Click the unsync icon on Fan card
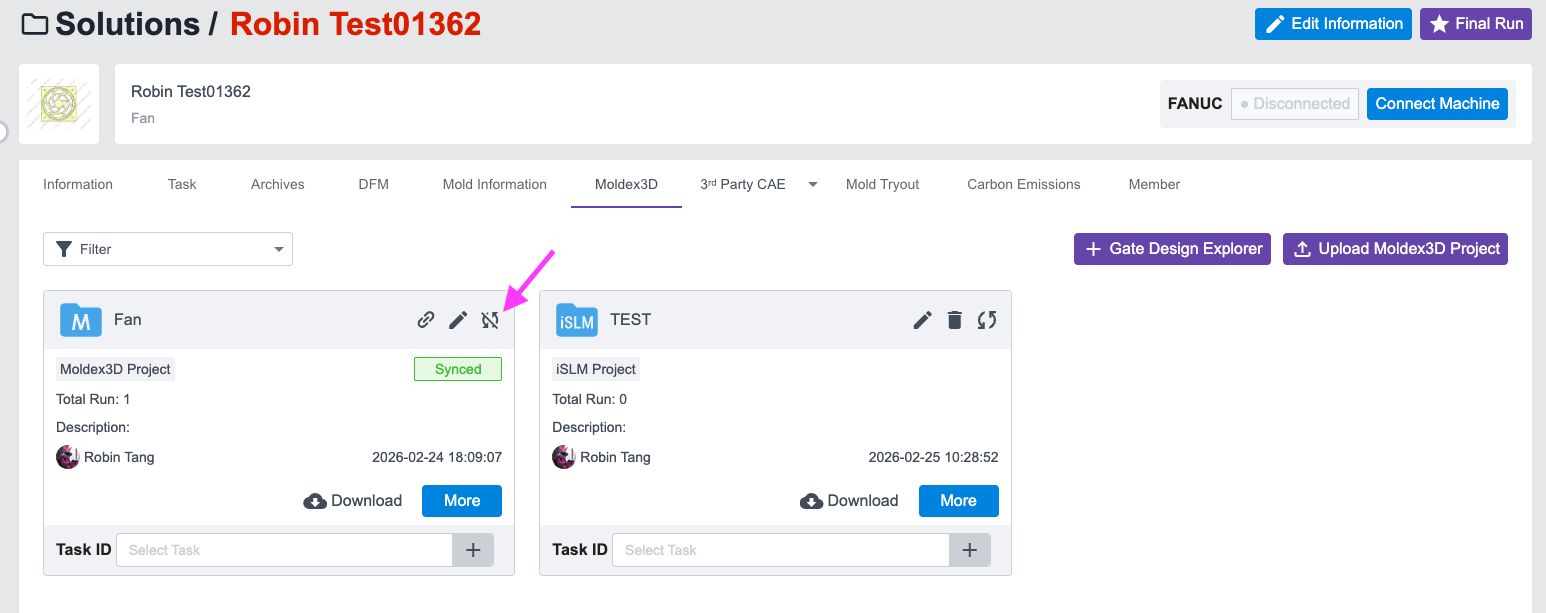The image size is (1546, 613). [x=490, y=320]
